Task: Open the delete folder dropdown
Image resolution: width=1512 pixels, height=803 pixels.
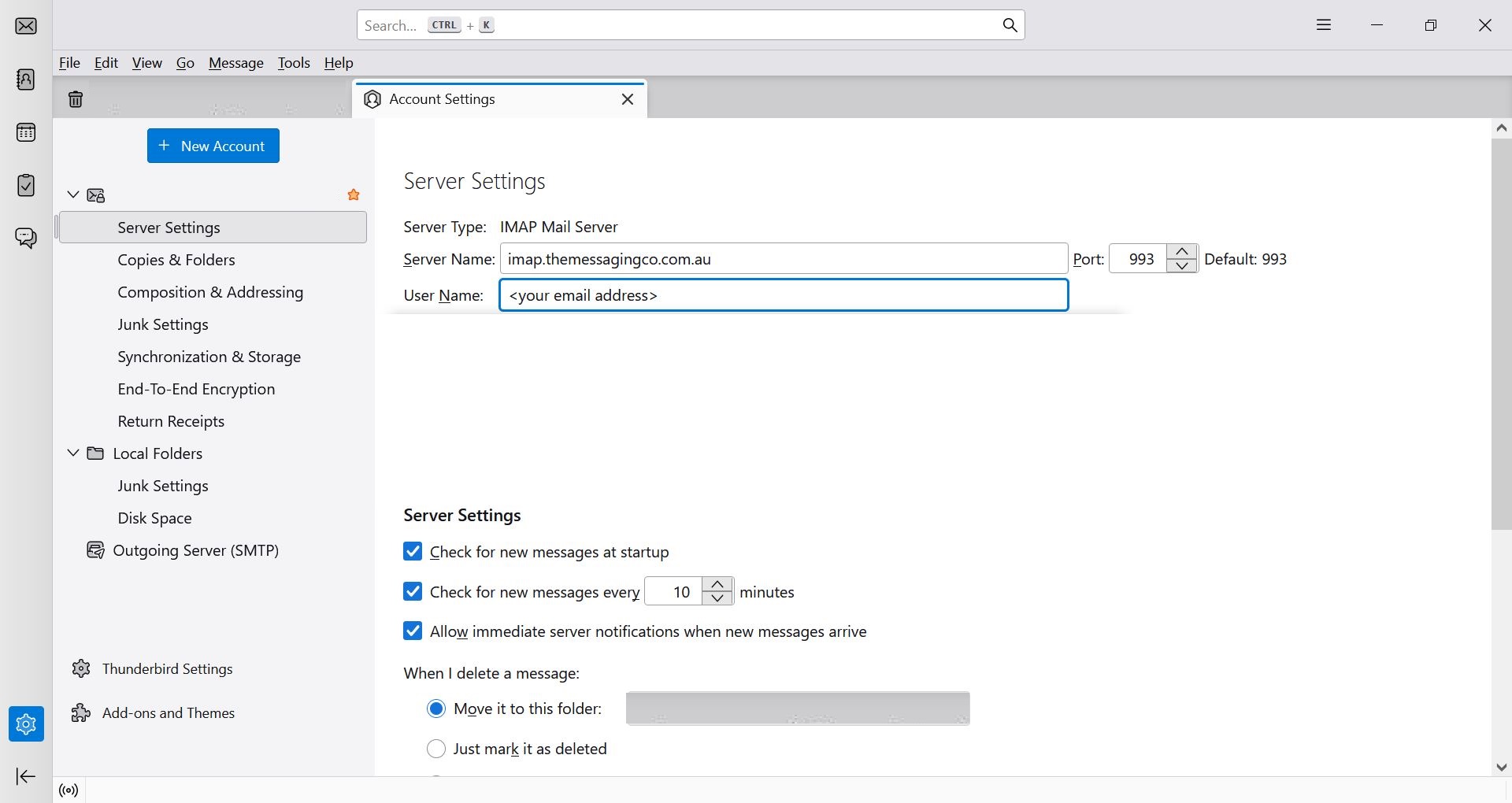Action: coord(798,709)
